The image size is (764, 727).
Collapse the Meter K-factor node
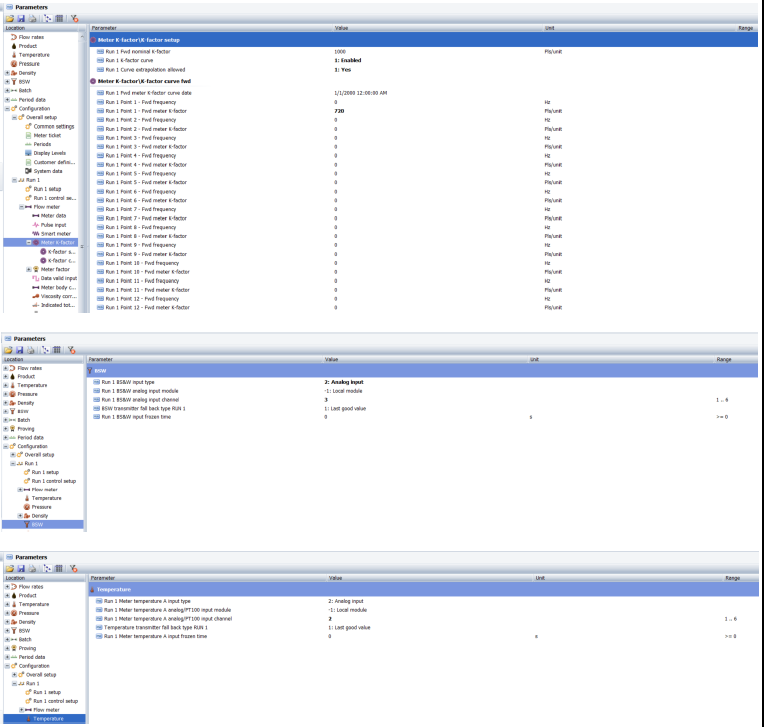point(29,243)
